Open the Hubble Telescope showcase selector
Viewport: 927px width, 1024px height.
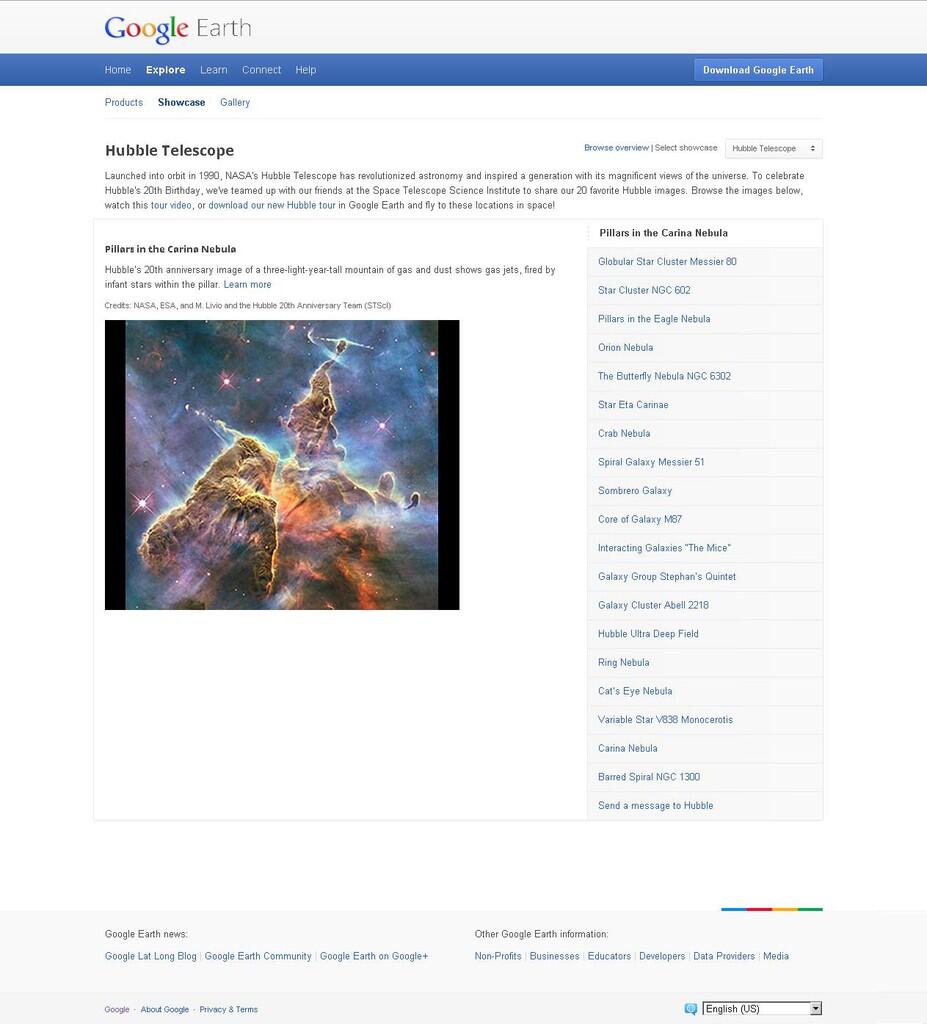click(x=773, y=148)
